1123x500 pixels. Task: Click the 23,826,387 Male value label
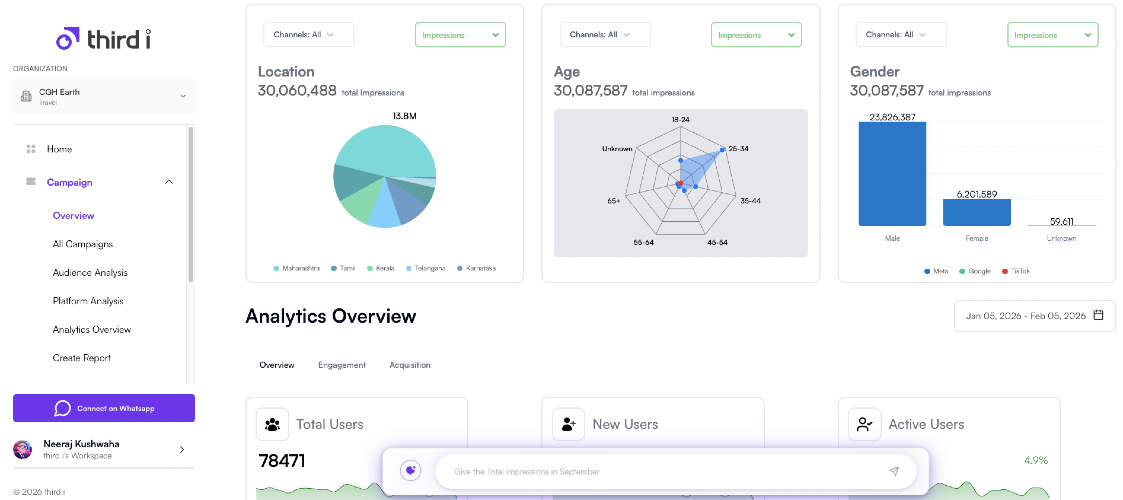(x=892, y=117)
